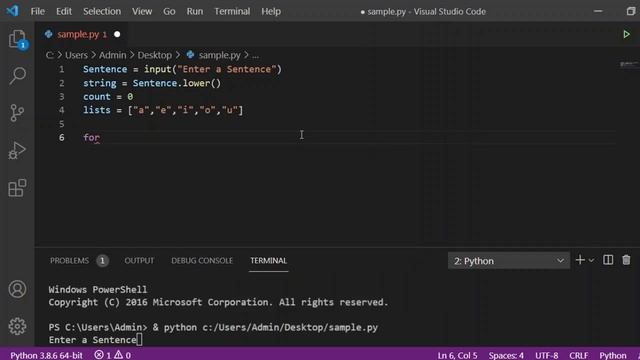This screenshot has height=360, width=640.
Task: Open the Extensions view
Action: click(17, 188)
